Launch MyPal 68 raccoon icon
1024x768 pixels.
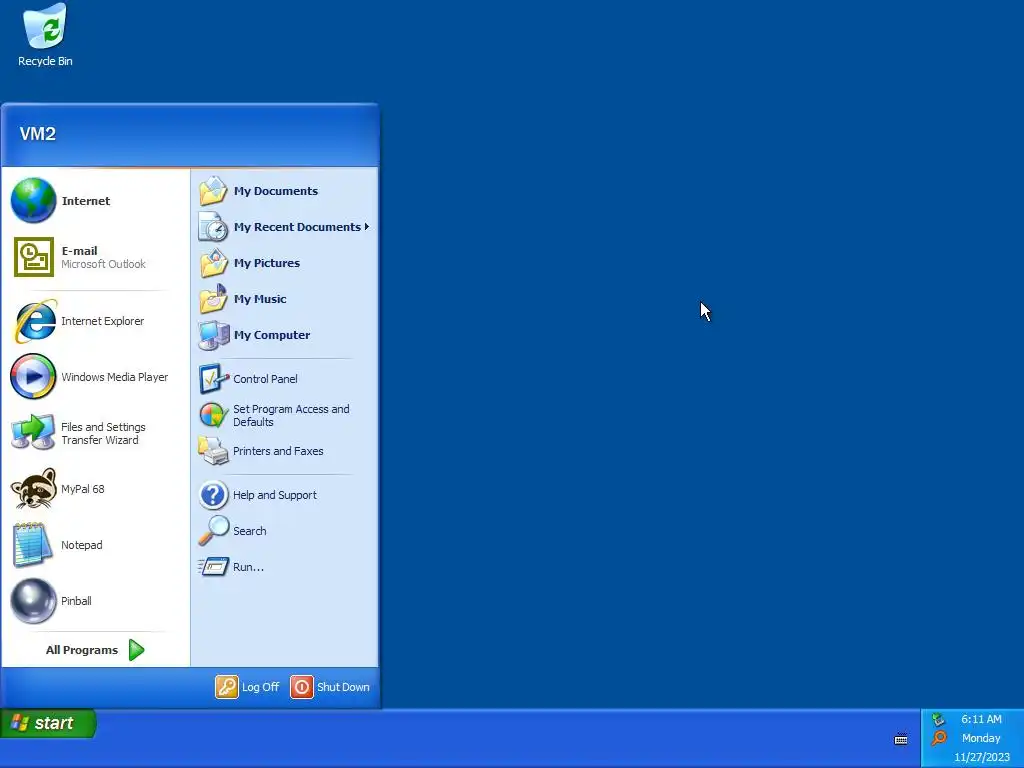point(33,488)
